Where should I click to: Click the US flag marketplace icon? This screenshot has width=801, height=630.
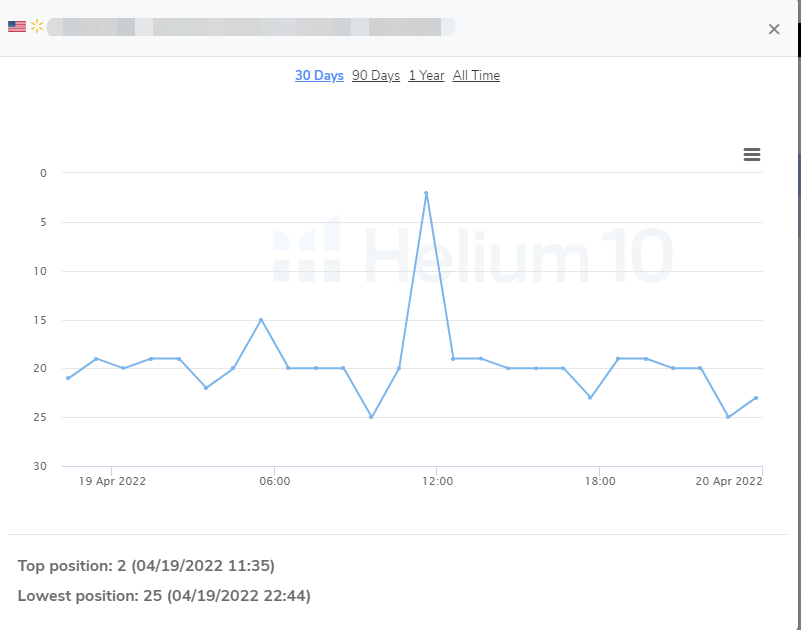pyautogui.click(x=17, y=27)
